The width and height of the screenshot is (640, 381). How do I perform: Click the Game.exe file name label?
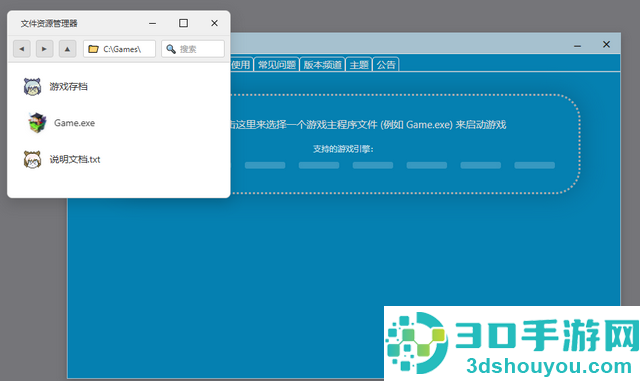point(74,123)
